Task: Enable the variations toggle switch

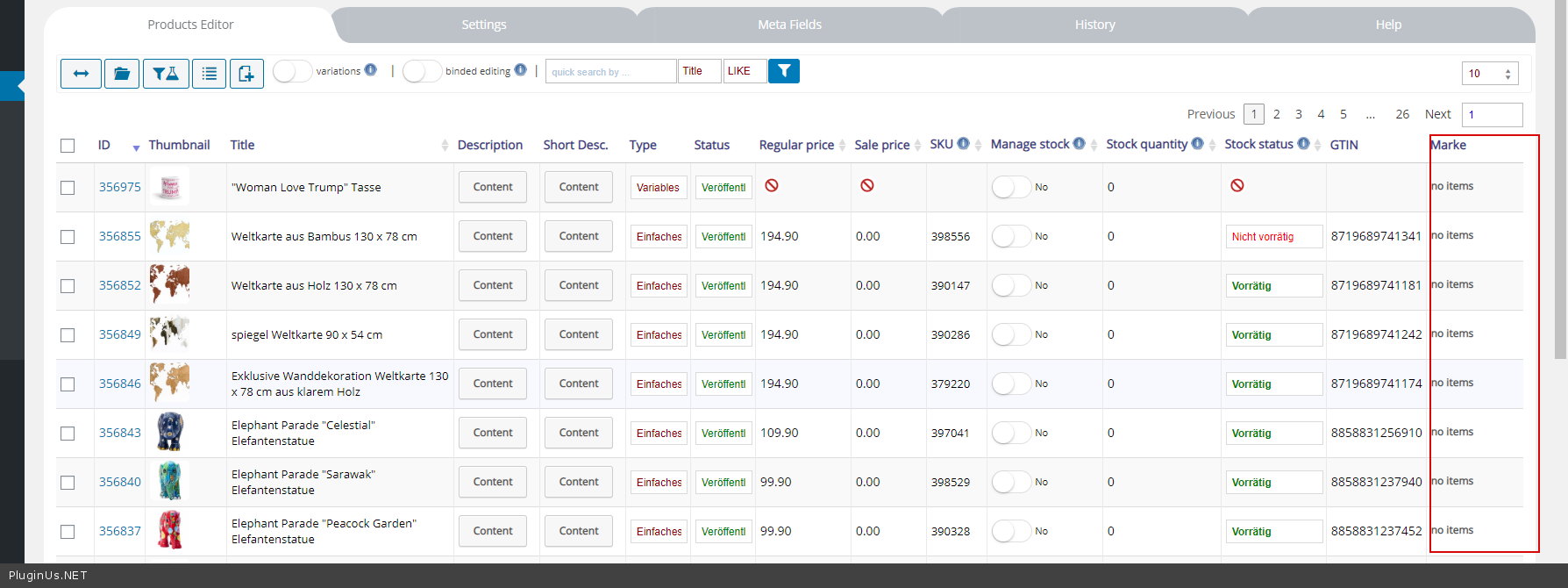Action: [292, 71]
